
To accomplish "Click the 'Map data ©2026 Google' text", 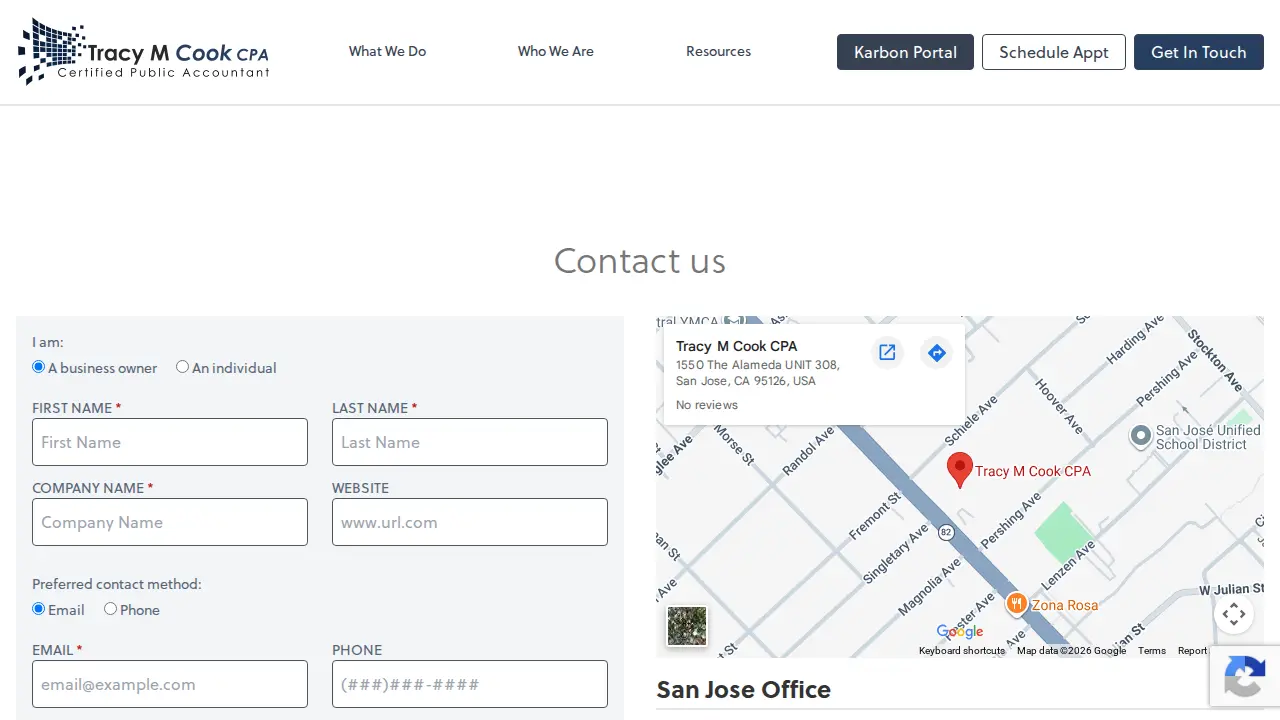I will coord(1072,651).
